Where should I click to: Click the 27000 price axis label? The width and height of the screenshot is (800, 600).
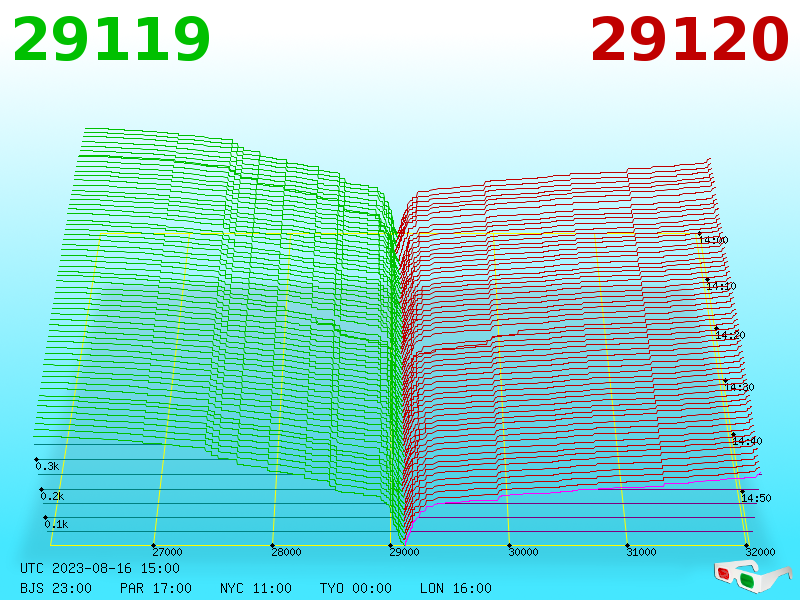167,552
